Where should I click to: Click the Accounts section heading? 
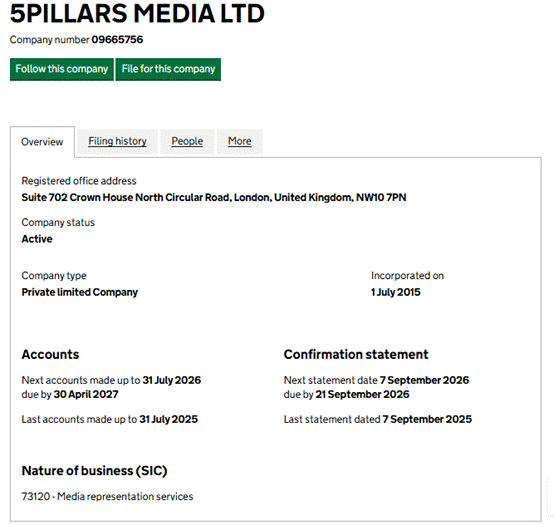click(50, 354)
